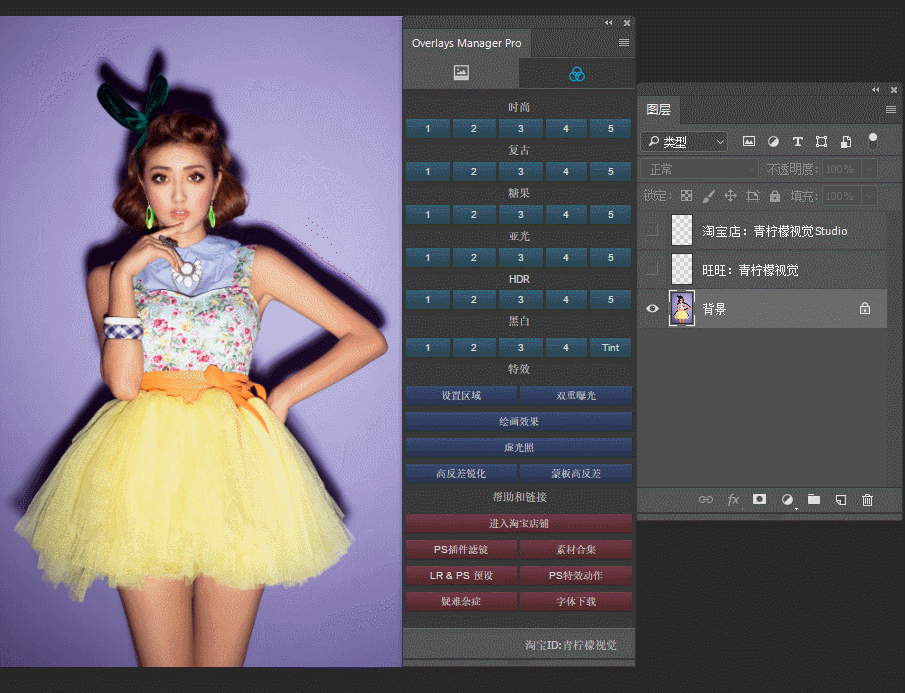Add a layer mask to 背景

tap(759, 500)
